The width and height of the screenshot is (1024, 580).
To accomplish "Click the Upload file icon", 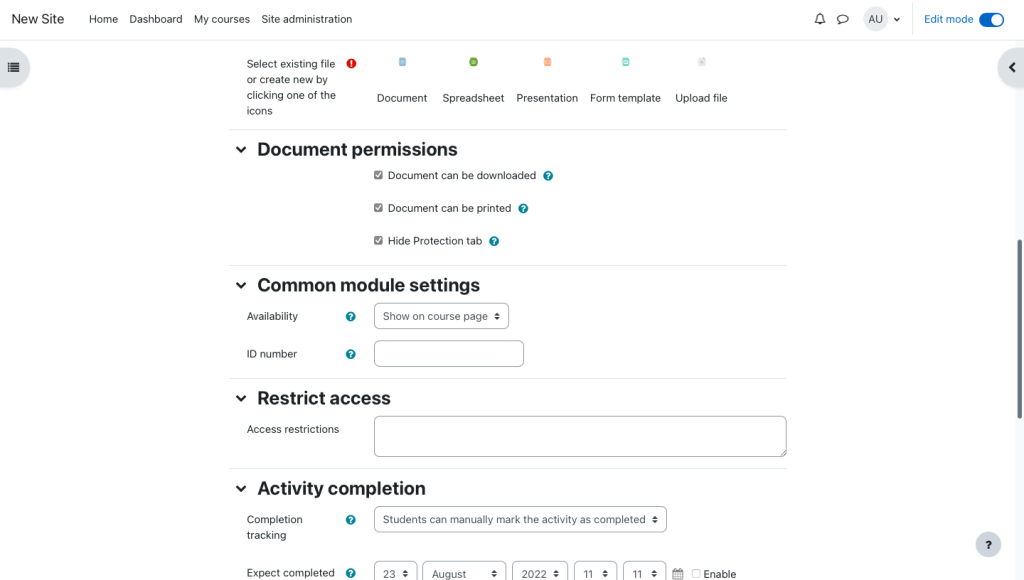I will (701, 61).
